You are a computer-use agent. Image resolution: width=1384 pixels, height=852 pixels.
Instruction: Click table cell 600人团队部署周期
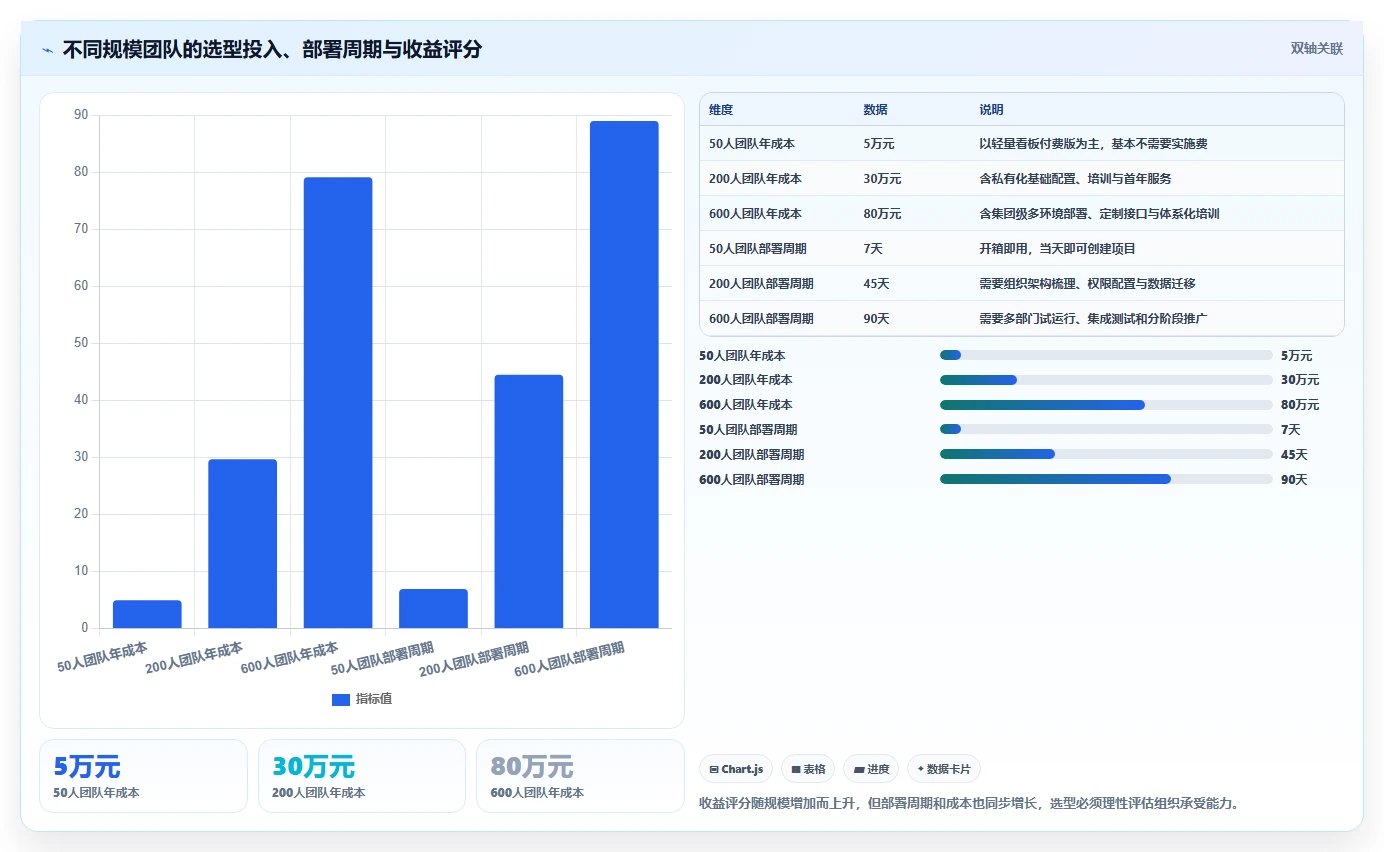point(761,319)
